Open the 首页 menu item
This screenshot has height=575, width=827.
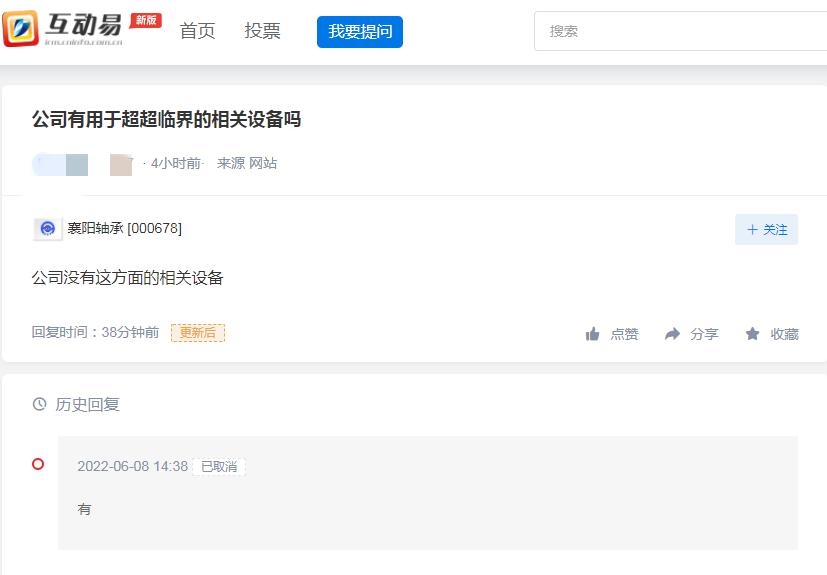point(197,31)
